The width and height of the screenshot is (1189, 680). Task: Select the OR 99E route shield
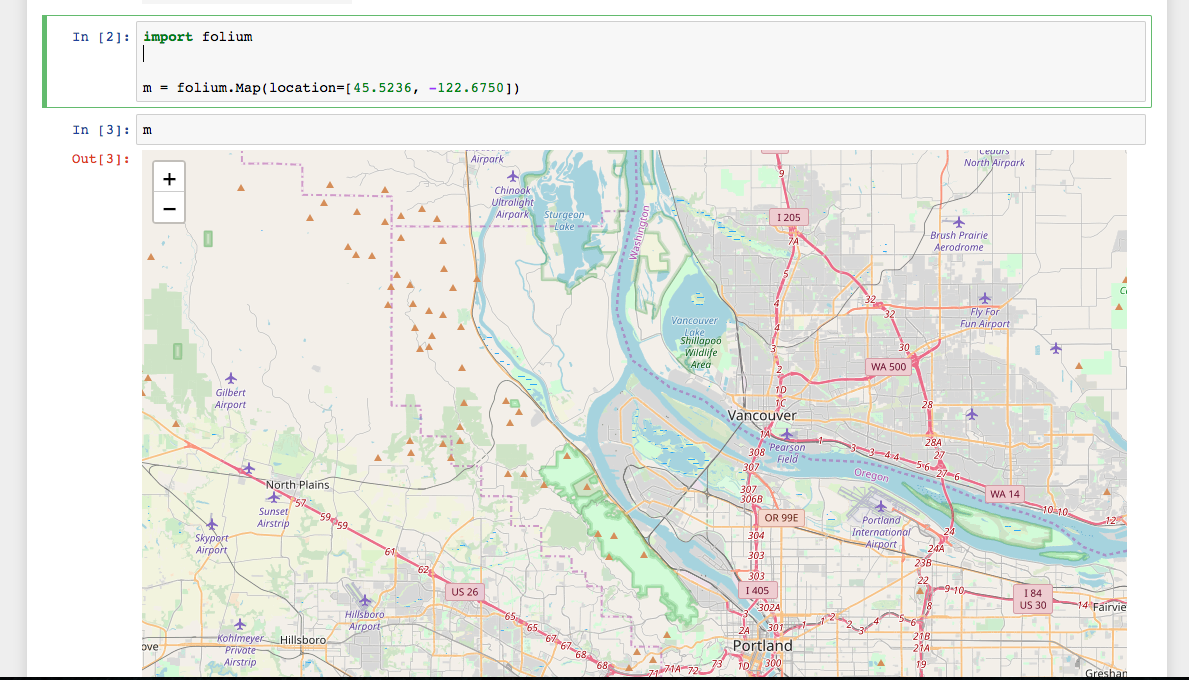tap(781, 519)
